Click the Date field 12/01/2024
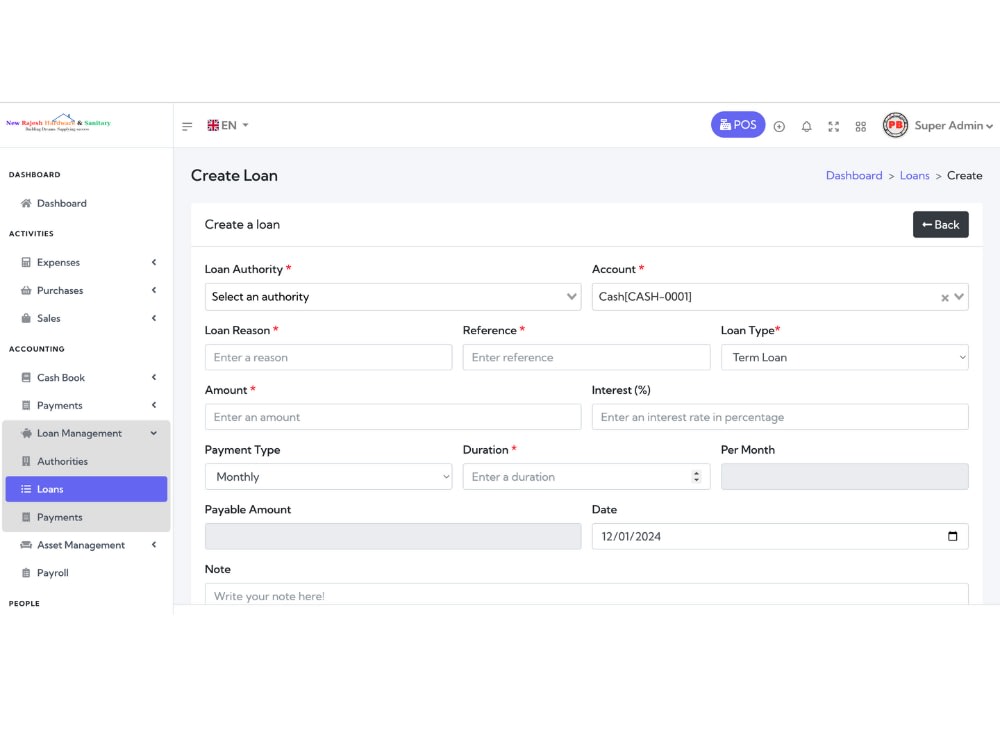Screen dimensions: 1000x750 click(780, 536)
